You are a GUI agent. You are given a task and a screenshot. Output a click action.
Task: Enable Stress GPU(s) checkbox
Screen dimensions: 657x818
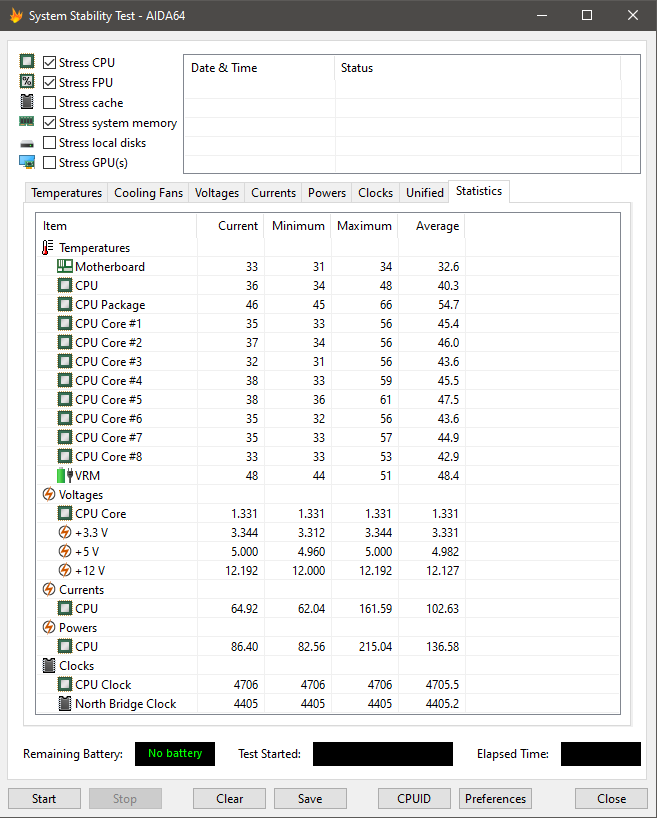50,163
